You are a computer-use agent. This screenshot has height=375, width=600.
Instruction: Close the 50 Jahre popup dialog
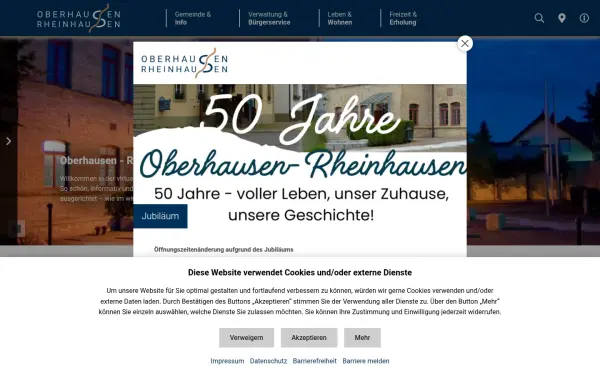[465, 44]
